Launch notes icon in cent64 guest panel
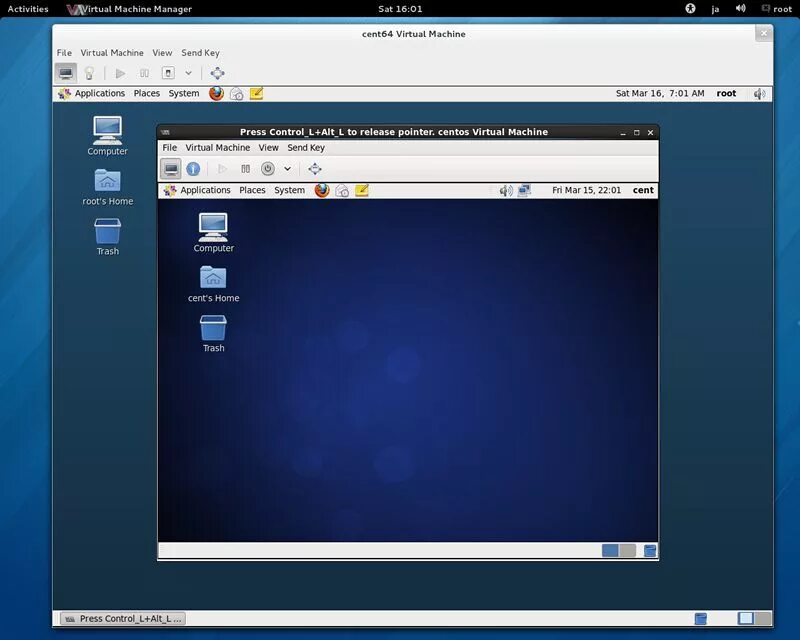Viewport: 800px width, 640px height. coord(256,93)
